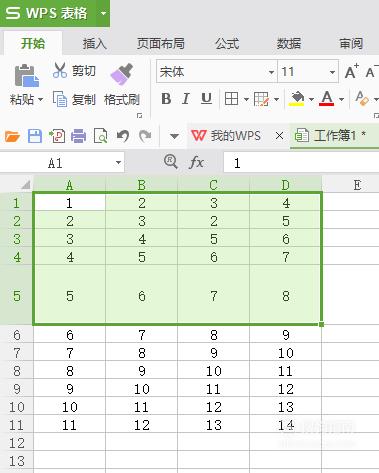
Task: Click the fx insert function icon
Action: pyautogui.click(x=196, y=163)
